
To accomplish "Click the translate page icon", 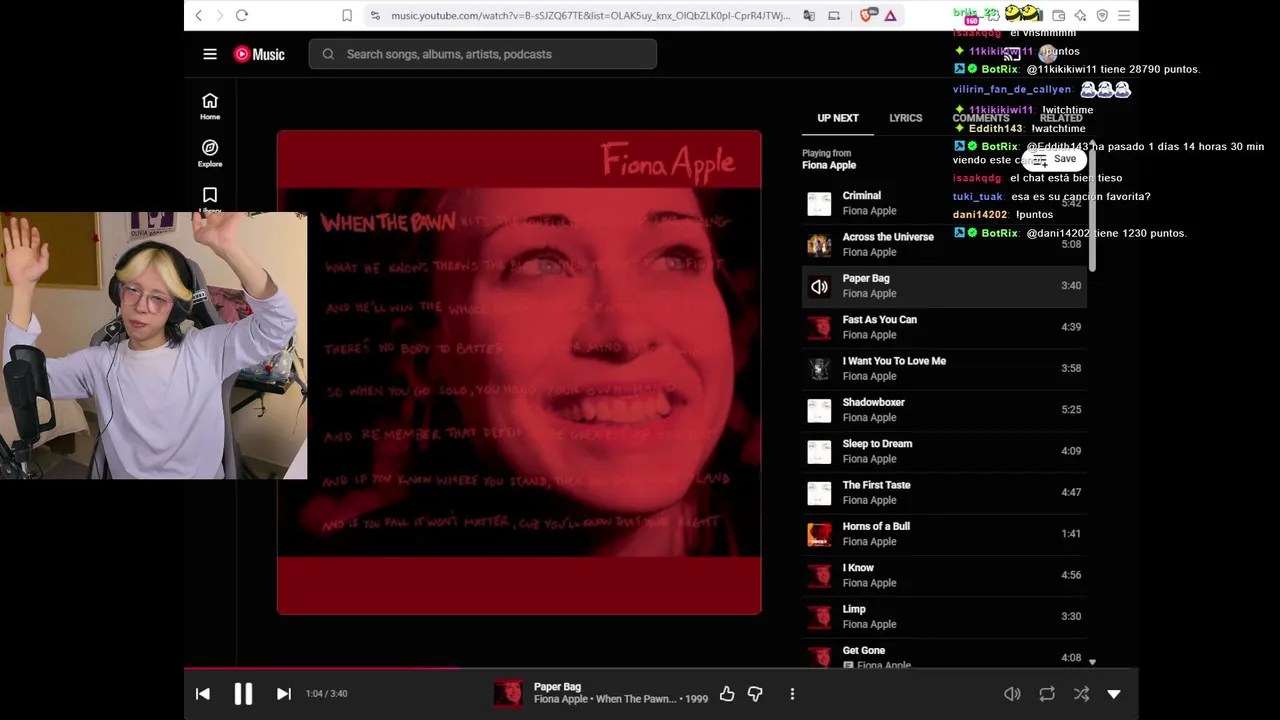I will click(809, 15).
